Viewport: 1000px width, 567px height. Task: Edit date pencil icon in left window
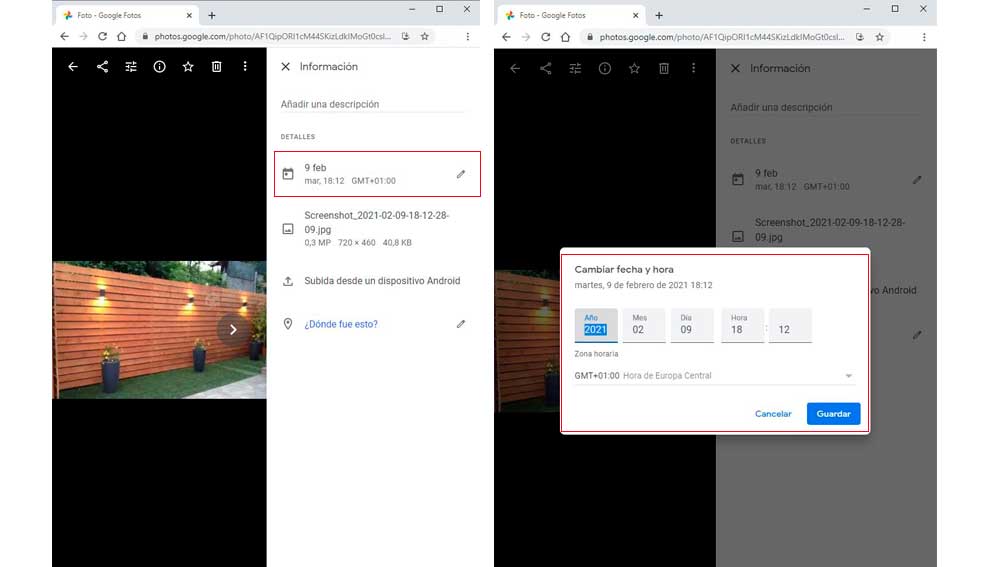pos(460,174)
